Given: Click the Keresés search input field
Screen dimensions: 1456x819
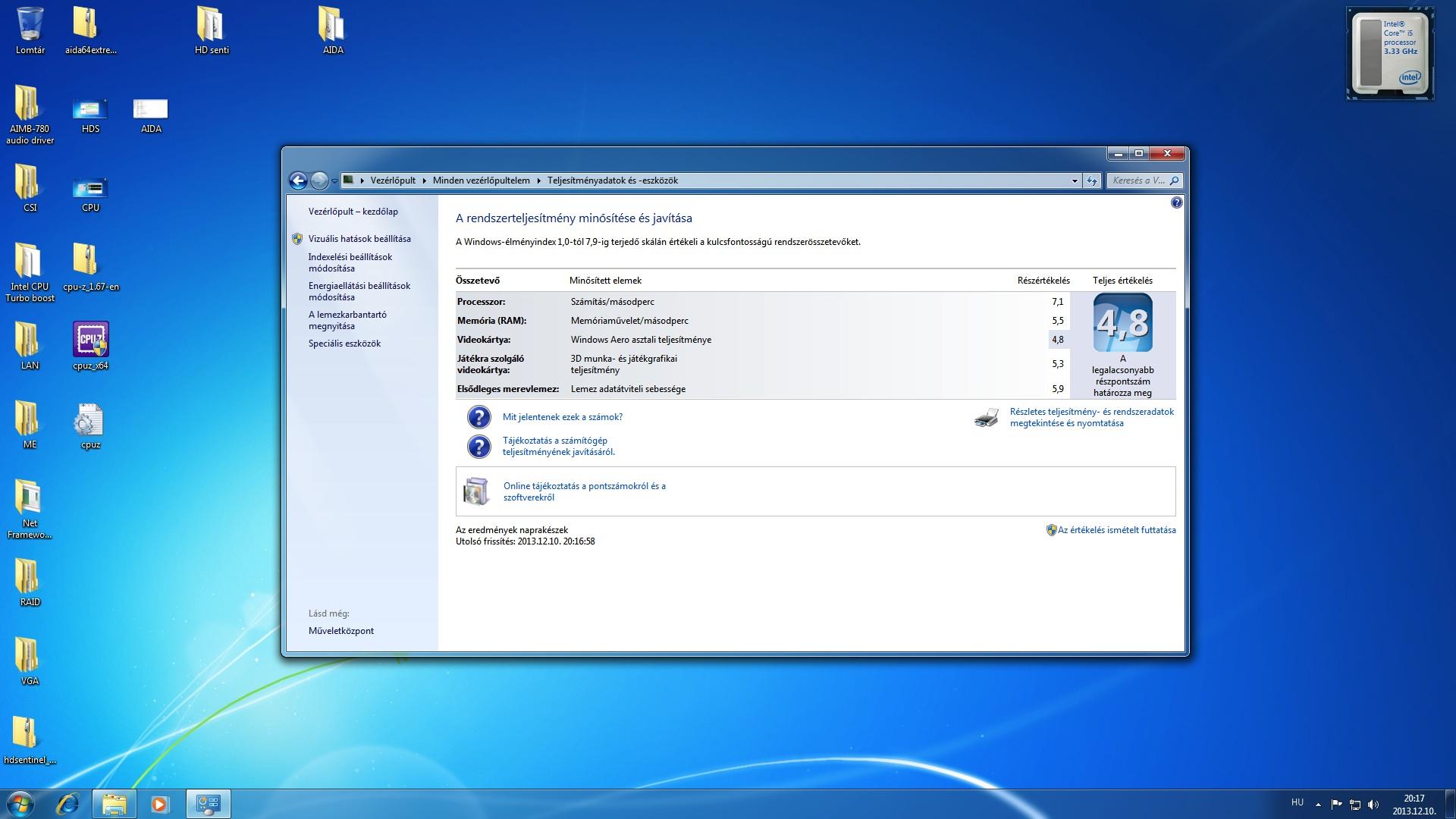Looking at the screenshot, I should 1137,180.
